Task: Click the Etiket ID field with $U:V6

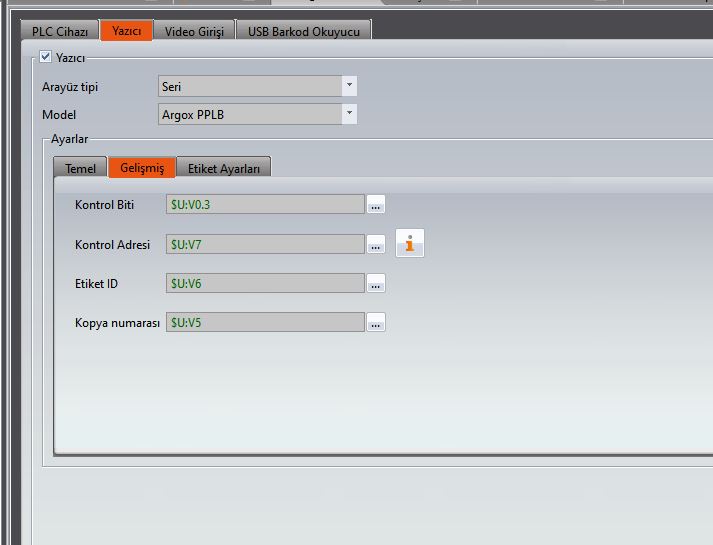Action: [x=265, y=284]
